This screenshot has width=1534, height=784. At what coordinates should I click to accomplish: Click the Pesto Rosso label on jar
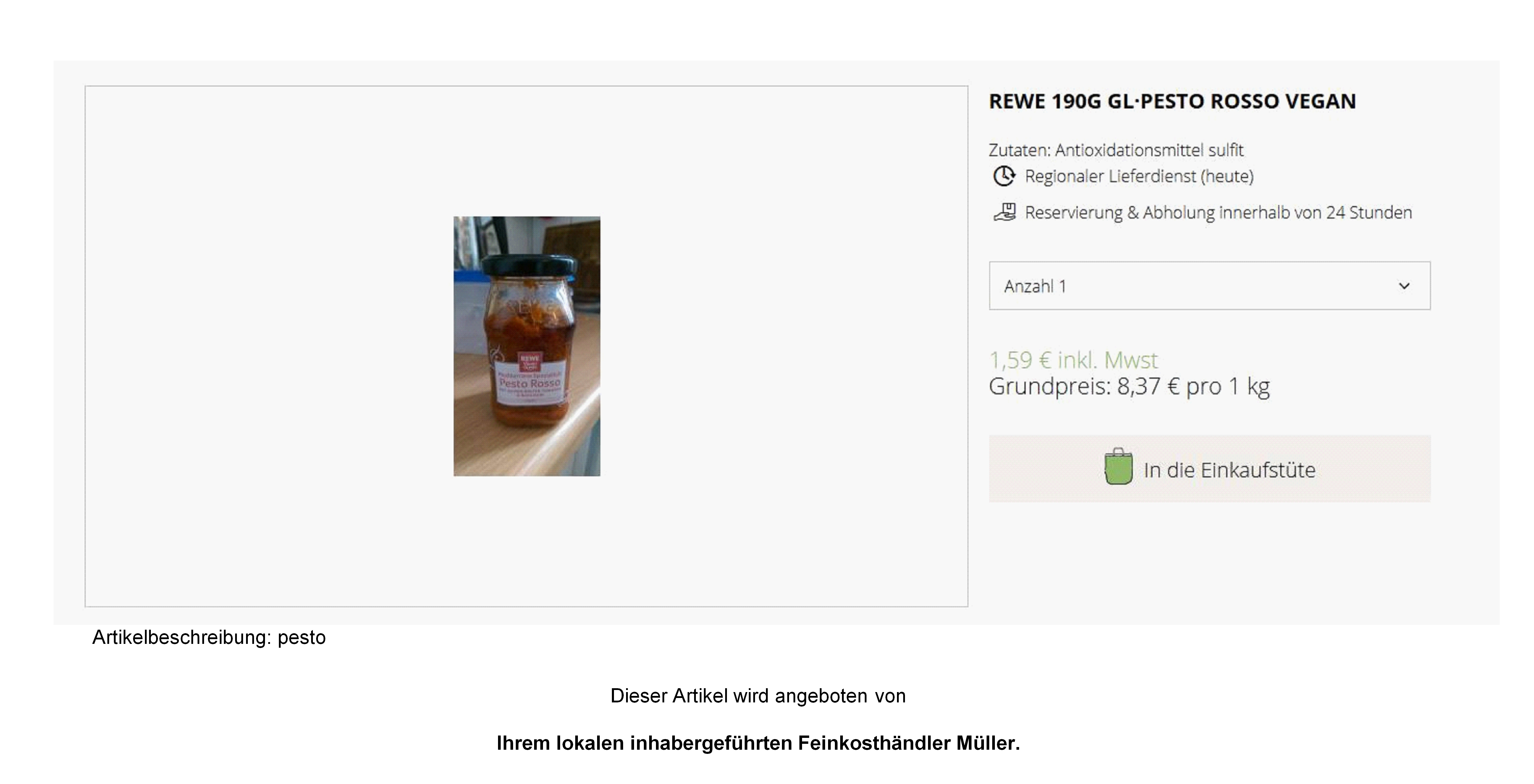[530, 384]
